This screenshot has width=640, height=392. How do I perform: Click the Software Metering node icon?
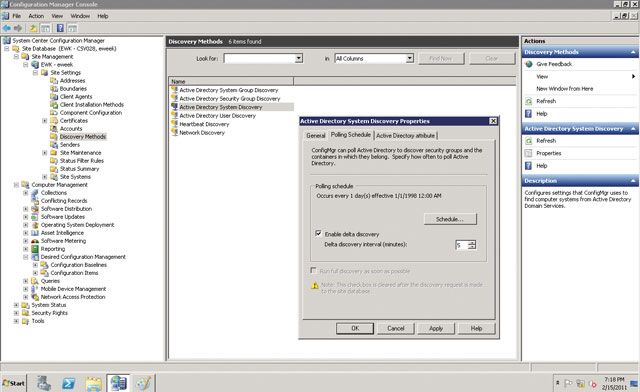pos(35,241)
